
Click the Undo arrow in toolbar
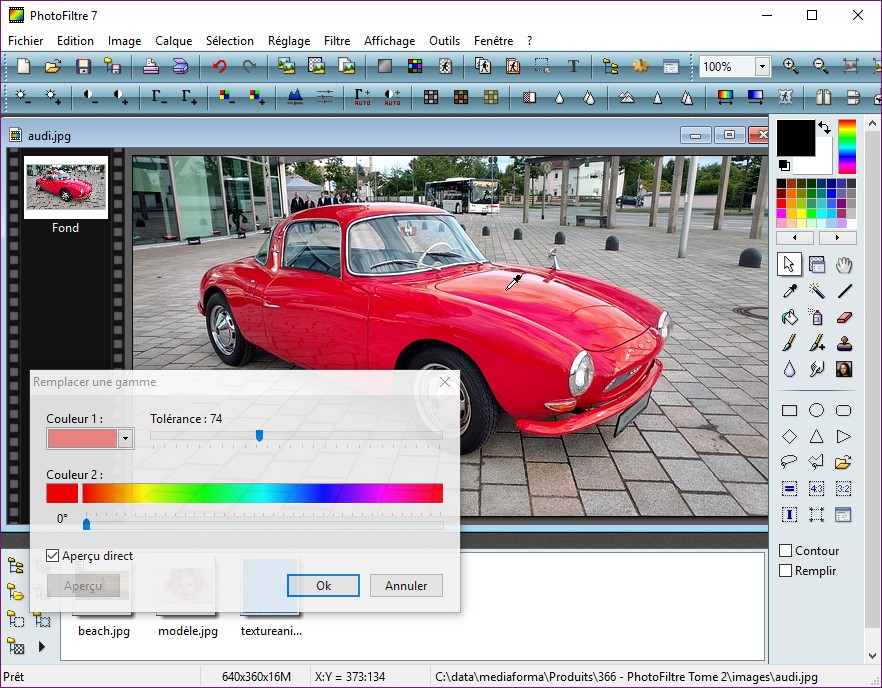218,67
